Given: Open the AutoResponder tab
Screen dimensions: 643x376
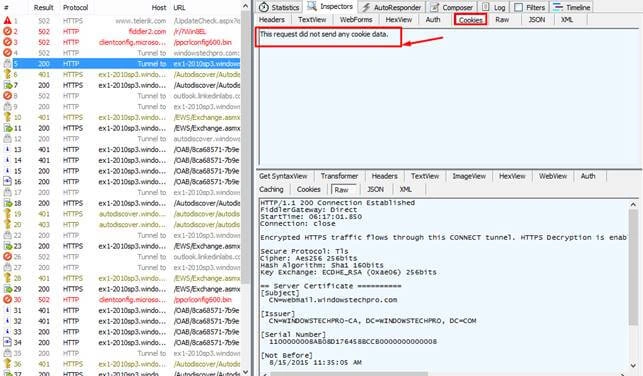Looking at the screenshot, I should pyautogui.click(x=392, y=7).
